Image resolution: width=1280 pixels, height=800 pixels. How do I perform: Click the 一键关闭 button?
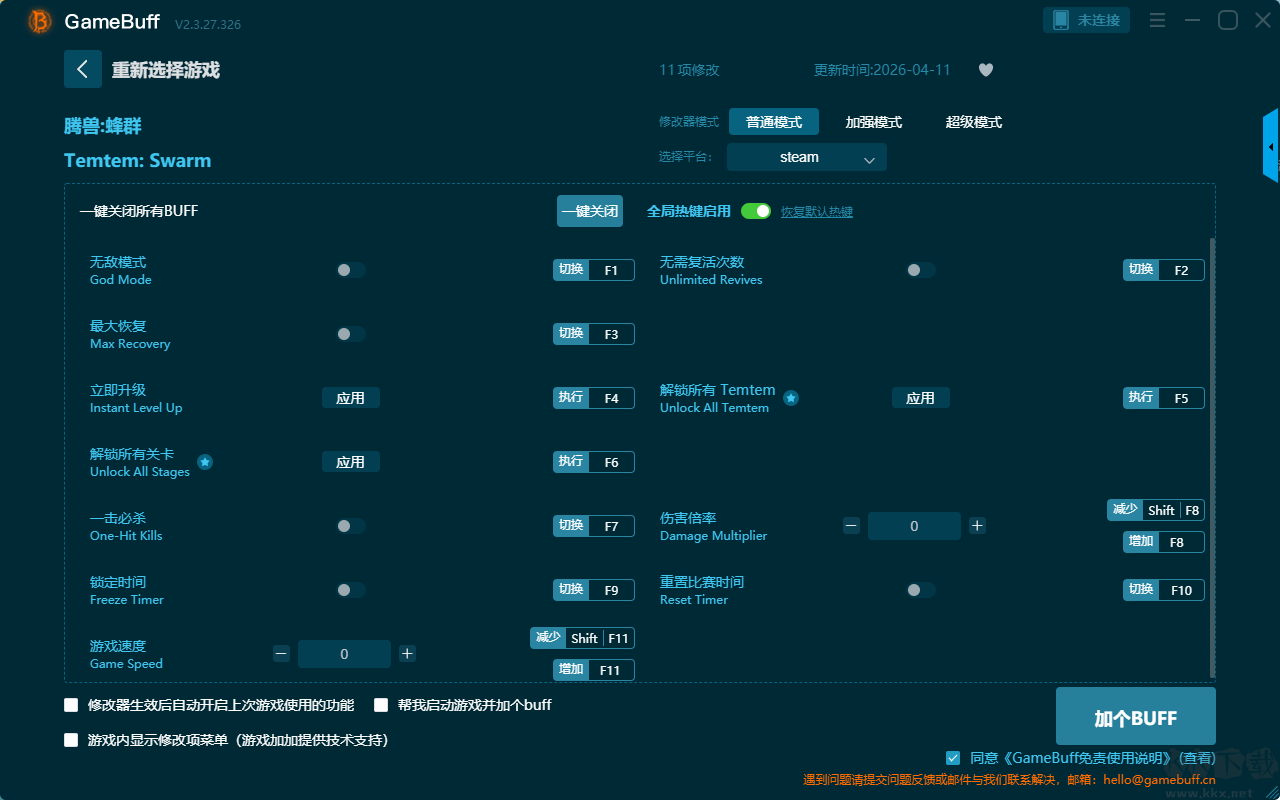[590, 211]
